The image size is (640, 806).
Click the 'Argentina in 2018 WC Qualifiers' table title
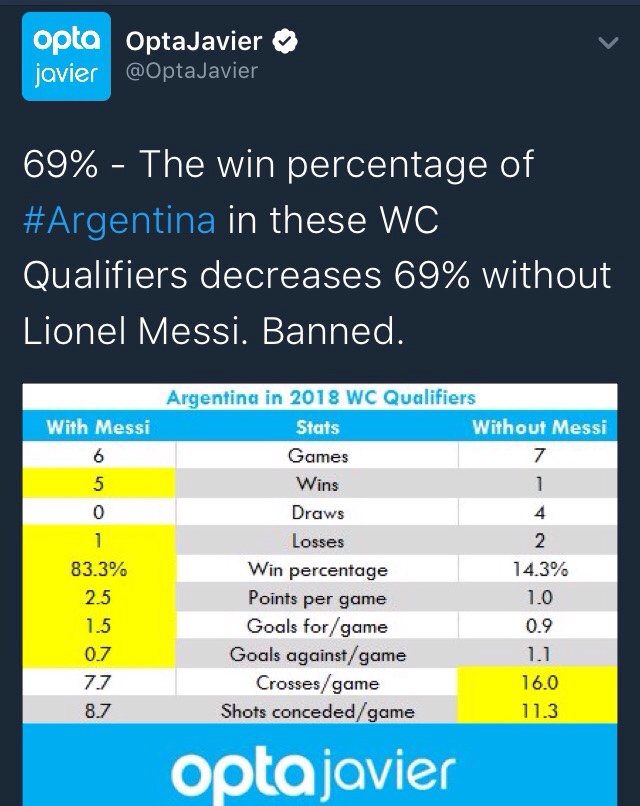[x=320, y=399]
